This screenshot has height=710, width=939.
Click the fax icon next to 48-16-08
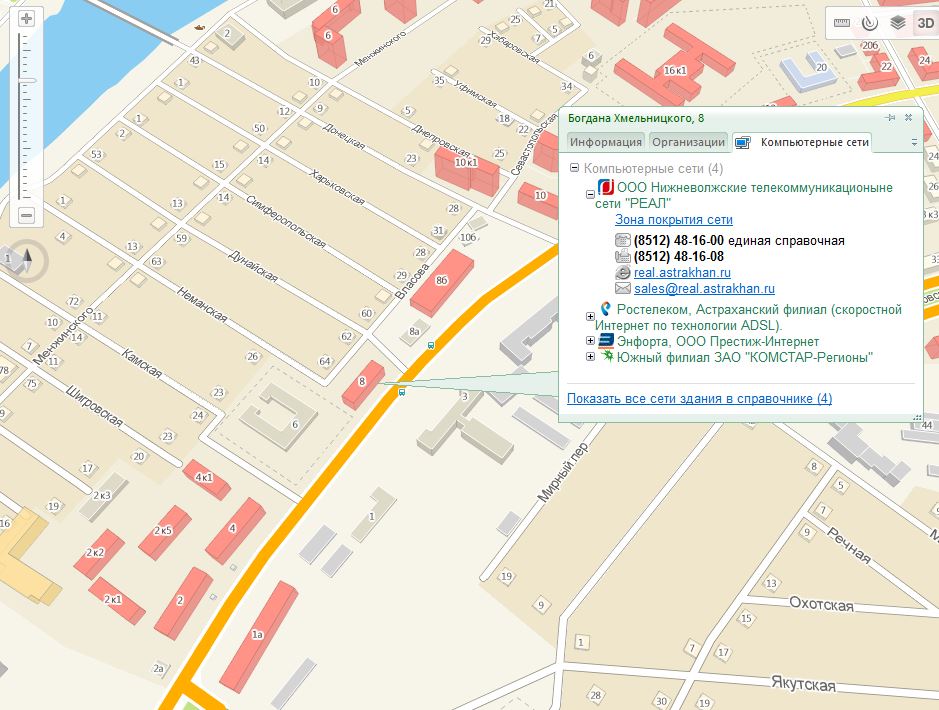click(x=623, y=256)
